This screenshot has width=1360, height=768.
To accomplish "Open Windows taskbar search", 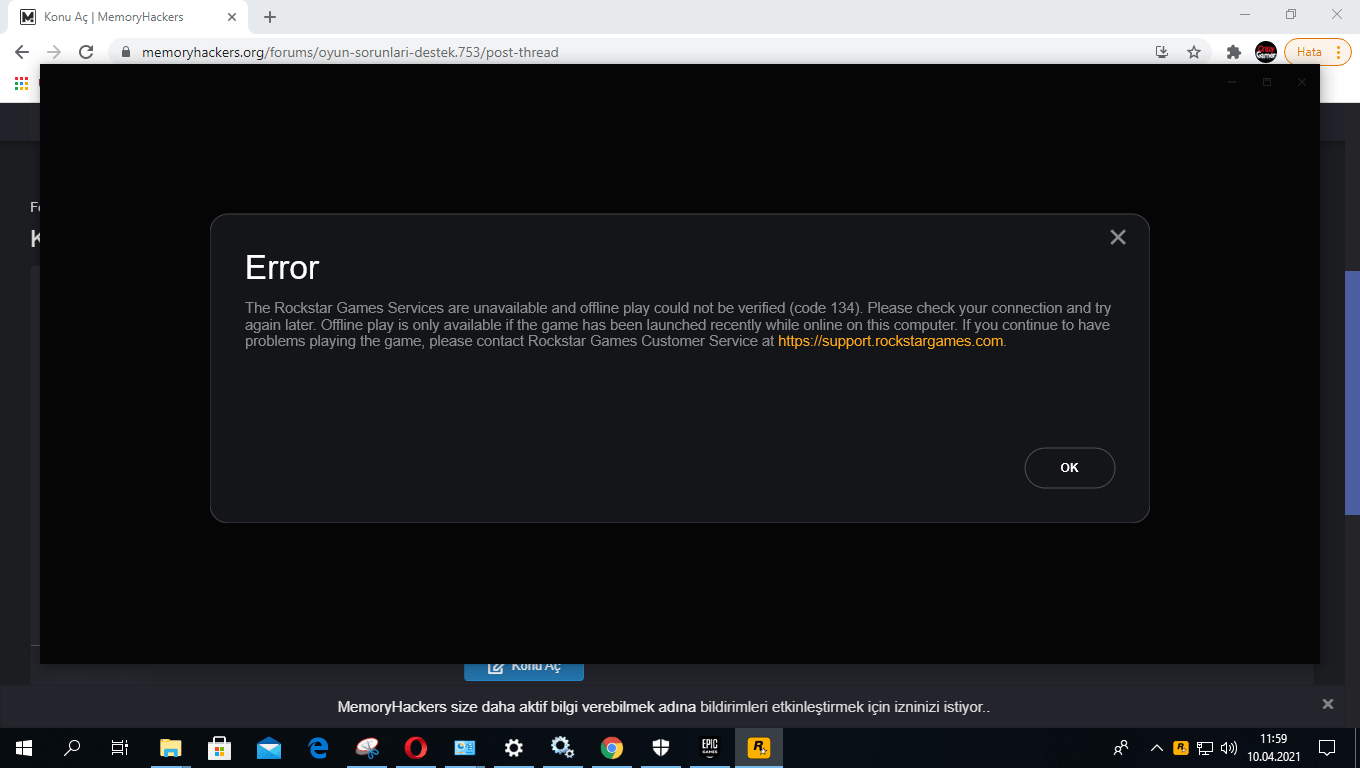I will pos(72,748).
